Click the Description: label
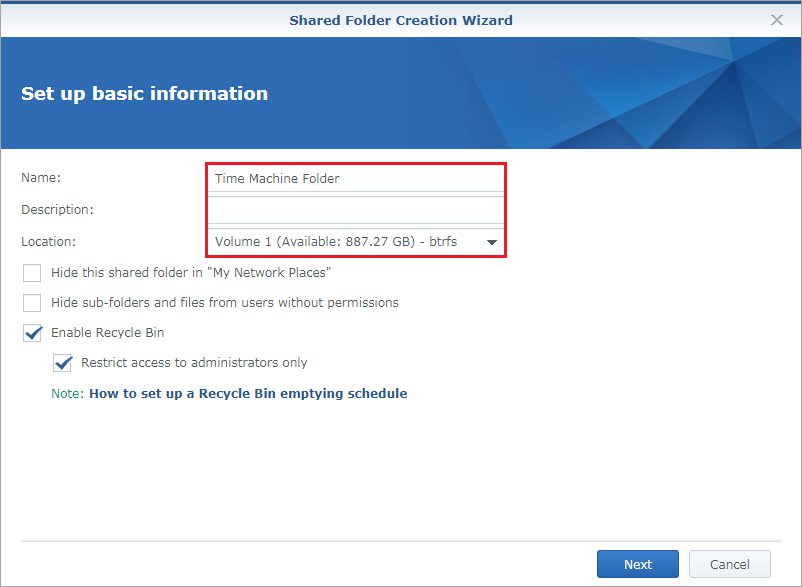The image size is (802, 587). click(x=57, y=210)
